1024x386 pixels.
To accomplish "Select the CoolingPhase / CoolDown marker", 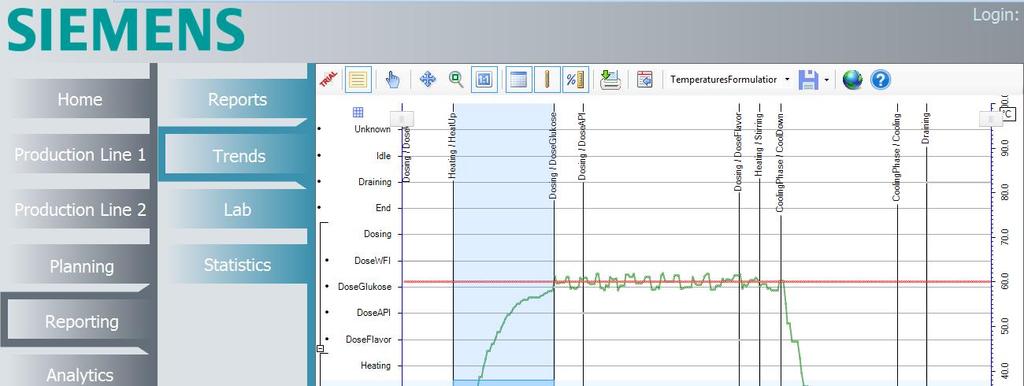I will tap(780, 162).
